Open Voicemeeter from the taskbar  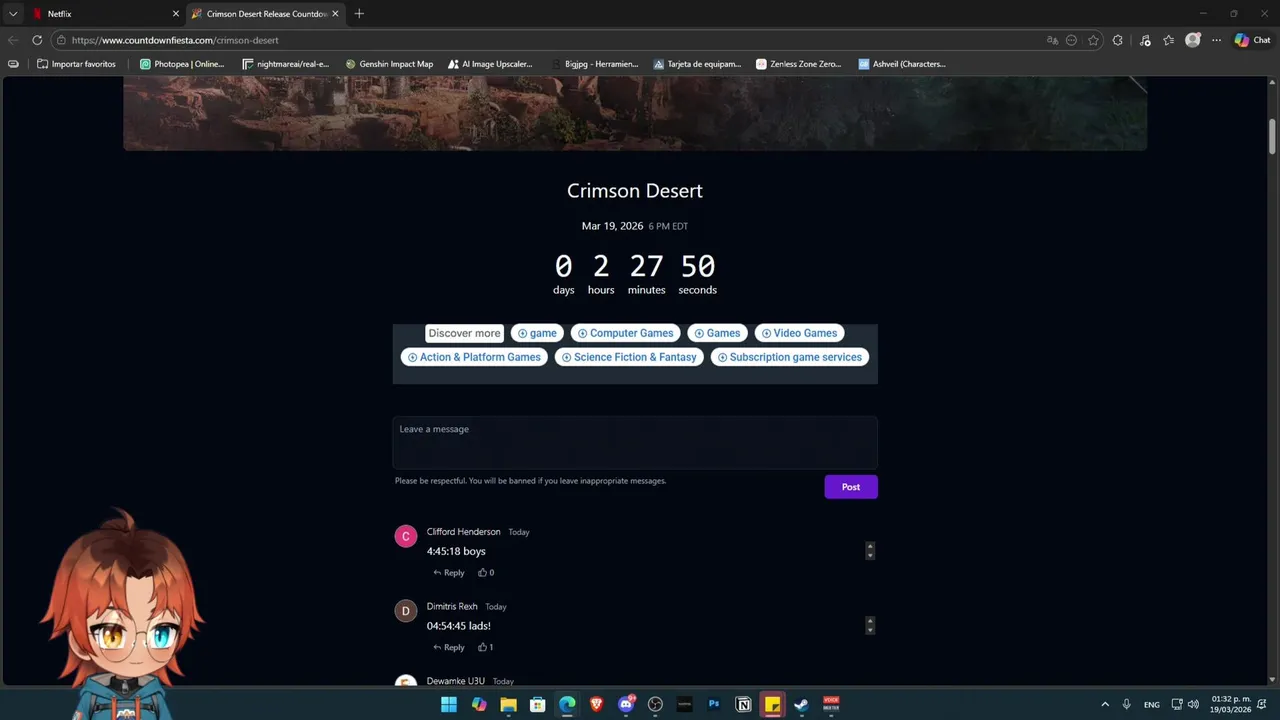831,704
